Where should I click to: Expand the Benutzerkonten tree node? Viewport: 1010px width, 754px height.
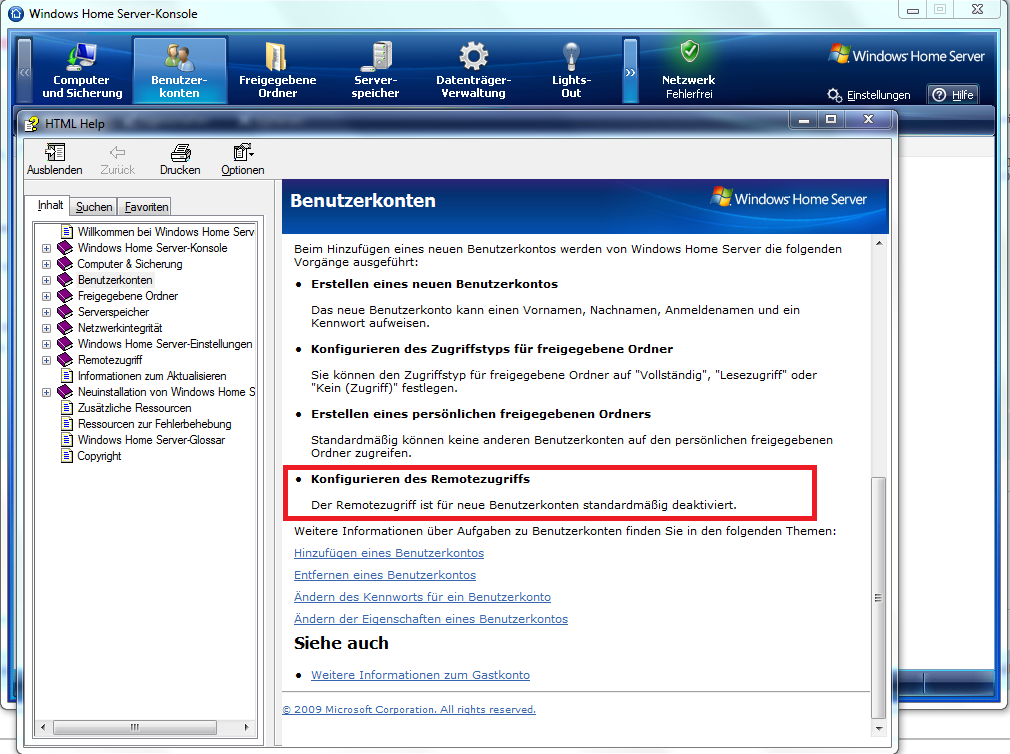click(x=46, y=280)
